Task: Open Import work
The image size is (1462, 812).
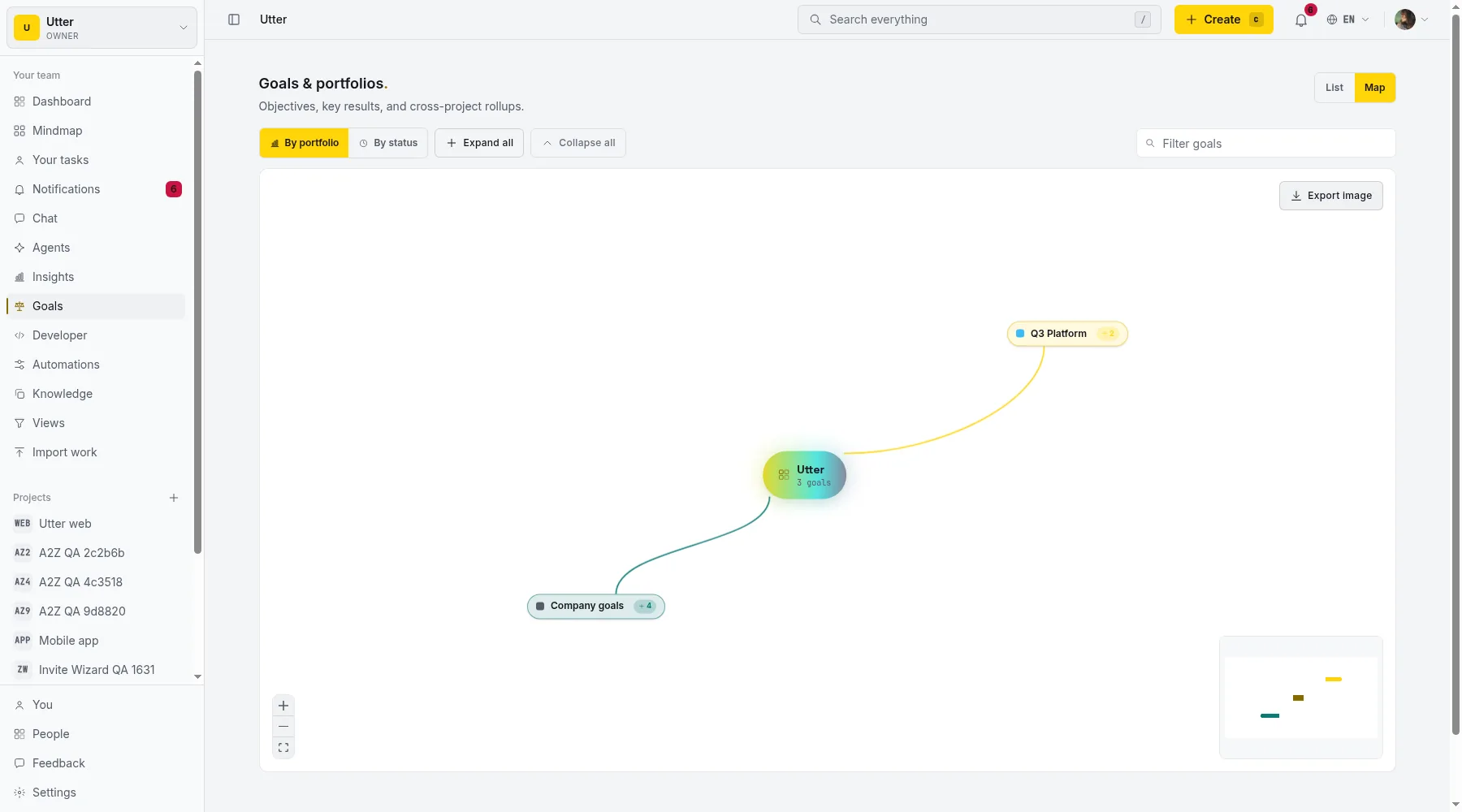Action: click(x=96, y=452)
